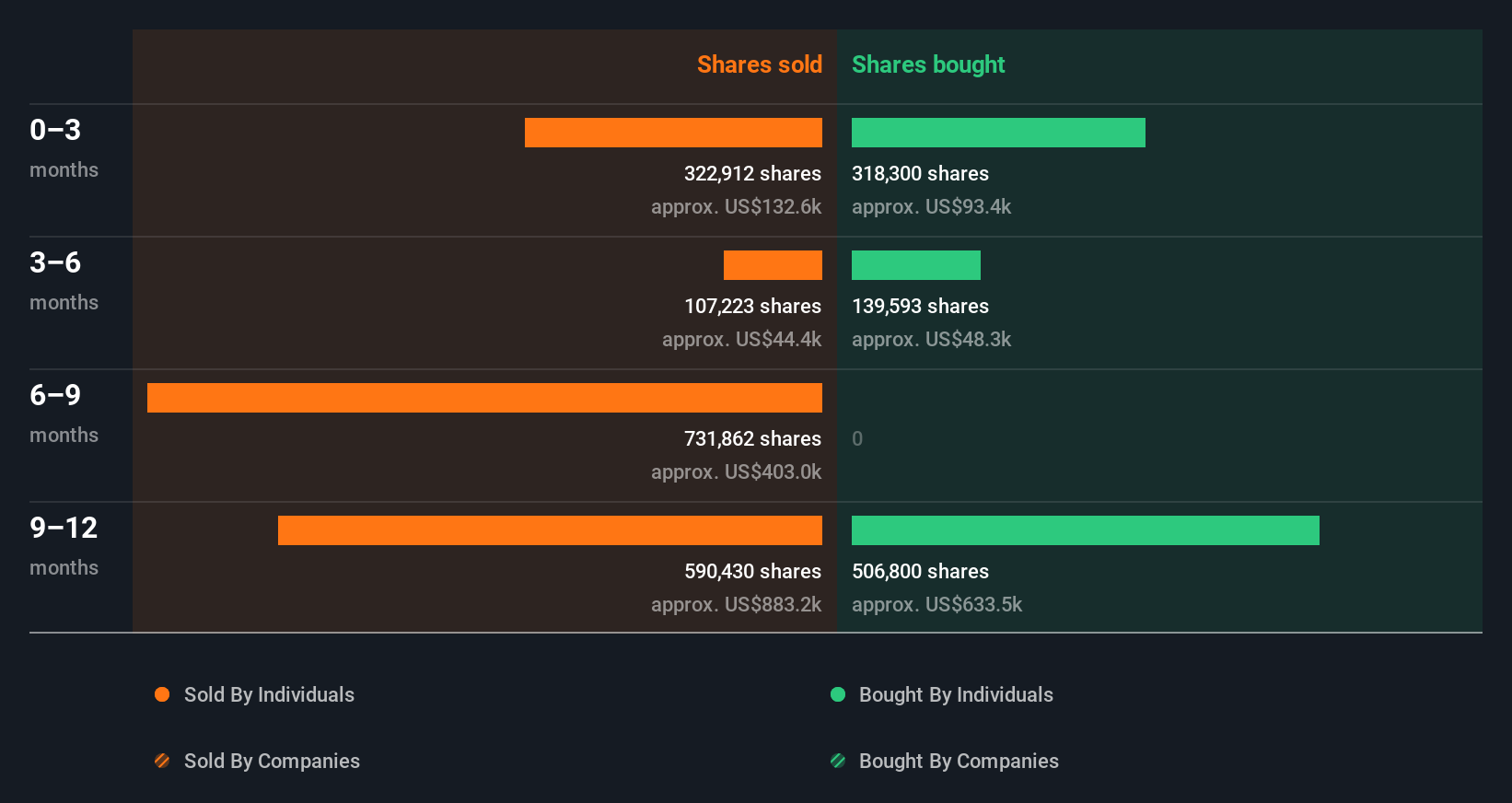Click the orange 6–9 months sold bar
Image resolution: width=1512 pixels, height=803 pixels.
point(484,398)
